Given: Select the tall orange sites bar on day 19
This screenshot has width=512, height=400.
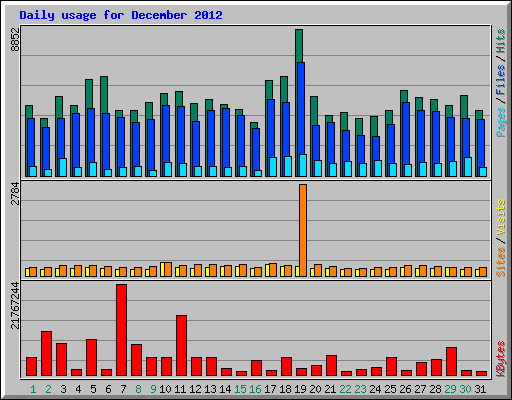Looking at the screenshot, I should pos(303,230).
